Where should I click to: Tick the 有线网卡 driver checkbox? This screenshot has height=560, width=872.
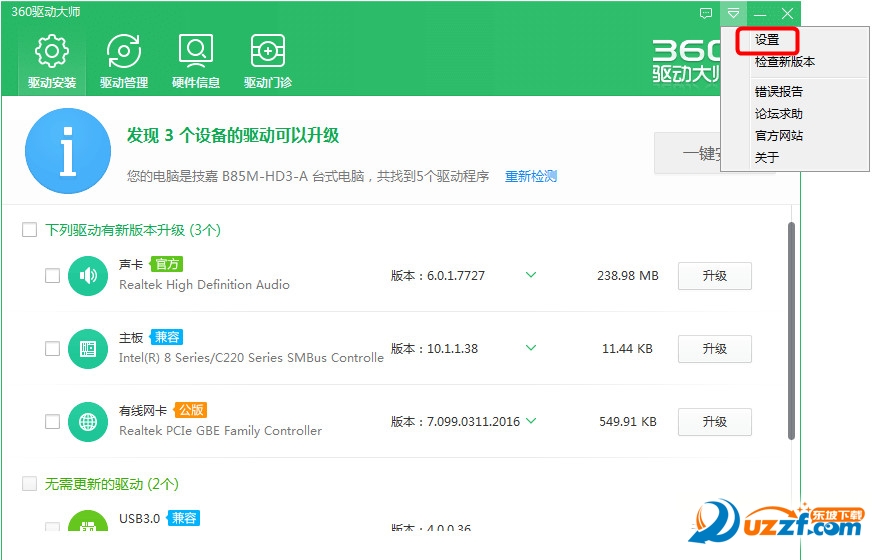click(52, 422)
